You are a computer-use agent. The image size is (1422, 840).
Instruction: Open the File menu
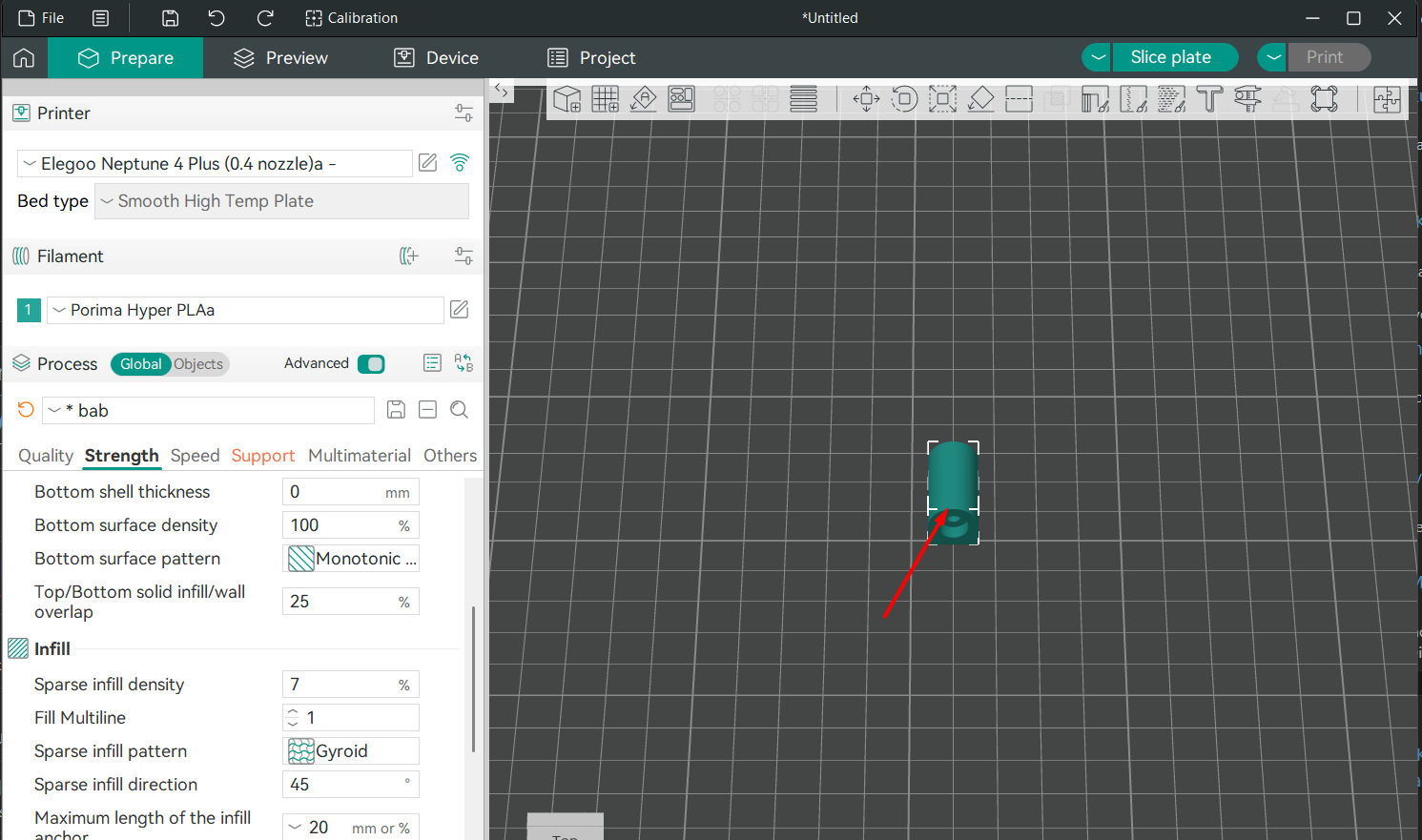click(41, 18)
